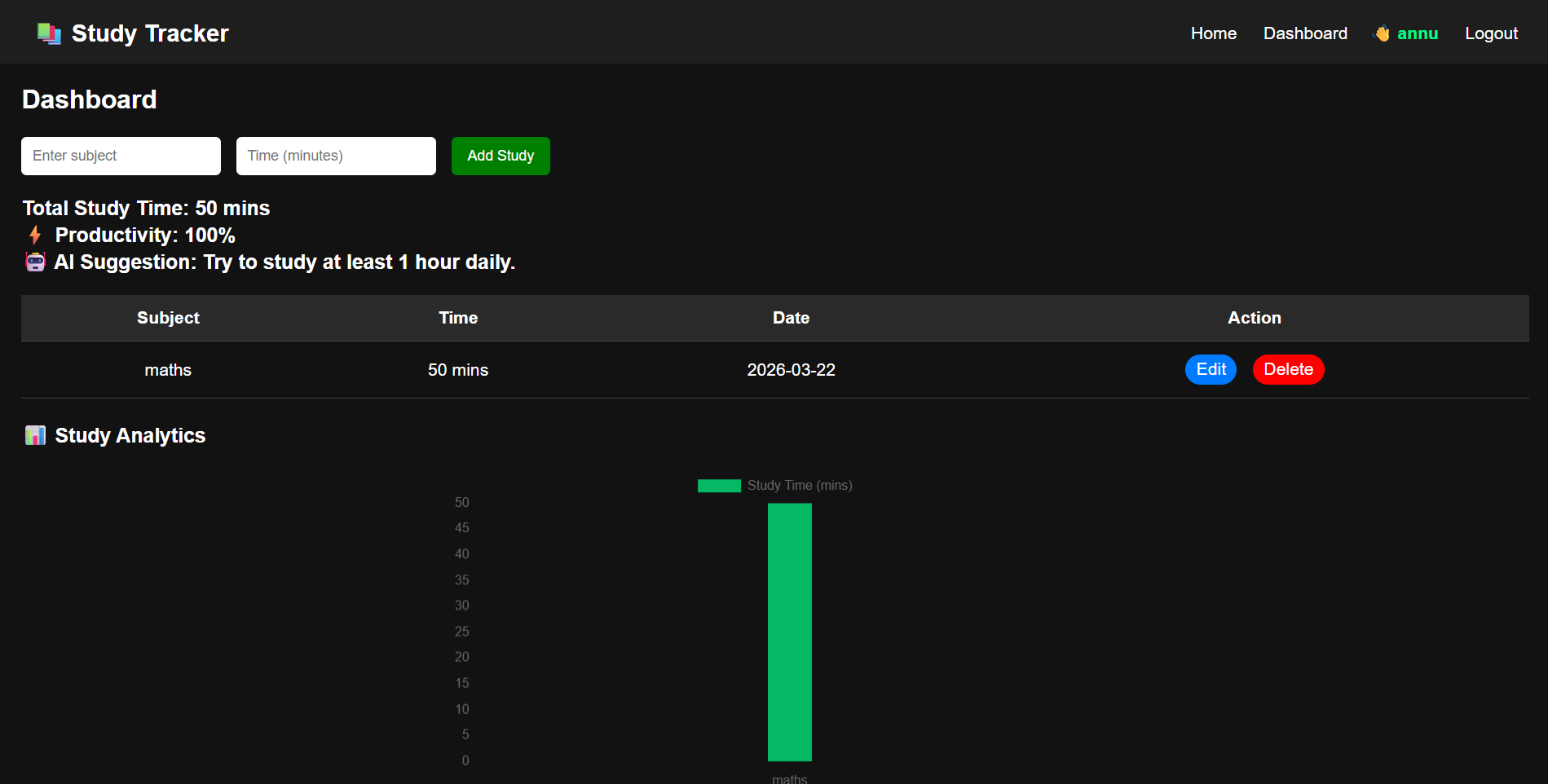Log out using the Logout link

1490,33
